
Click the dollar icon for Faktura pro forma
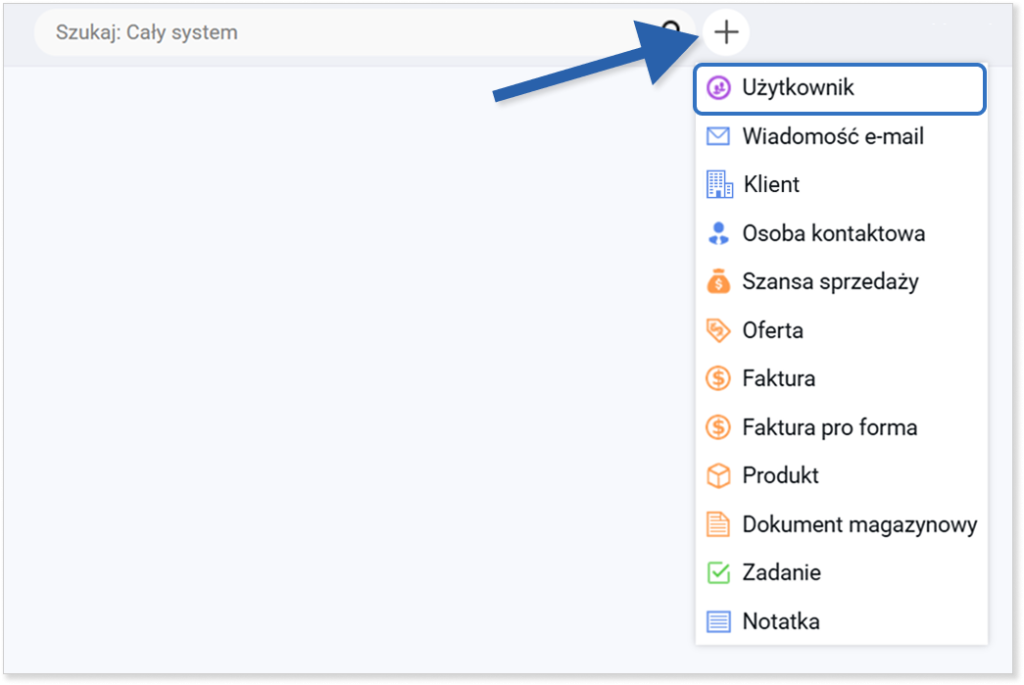tap(718, 427)
